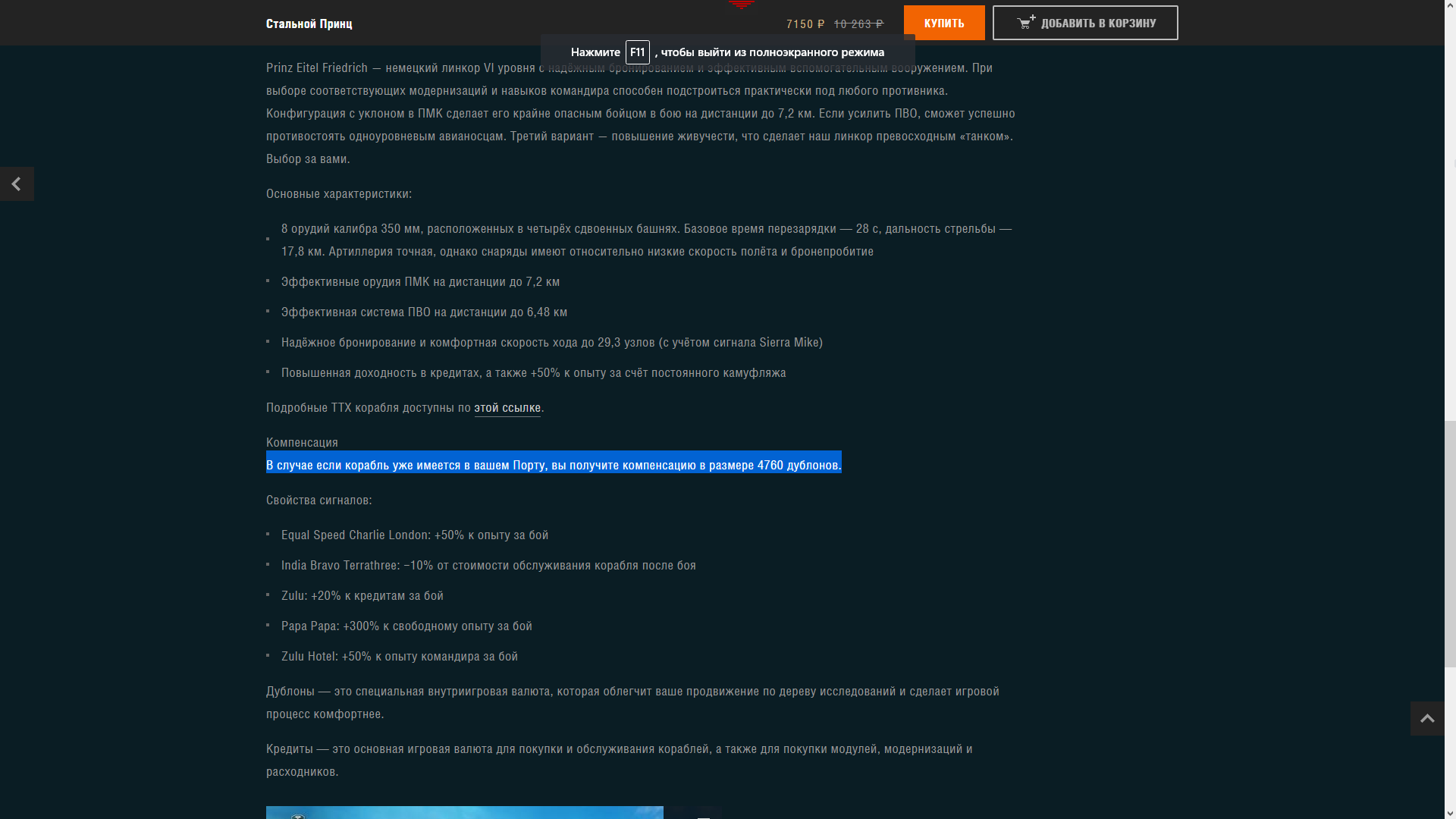Click the discounted price 7150 ₽

(x=805, y=24)
